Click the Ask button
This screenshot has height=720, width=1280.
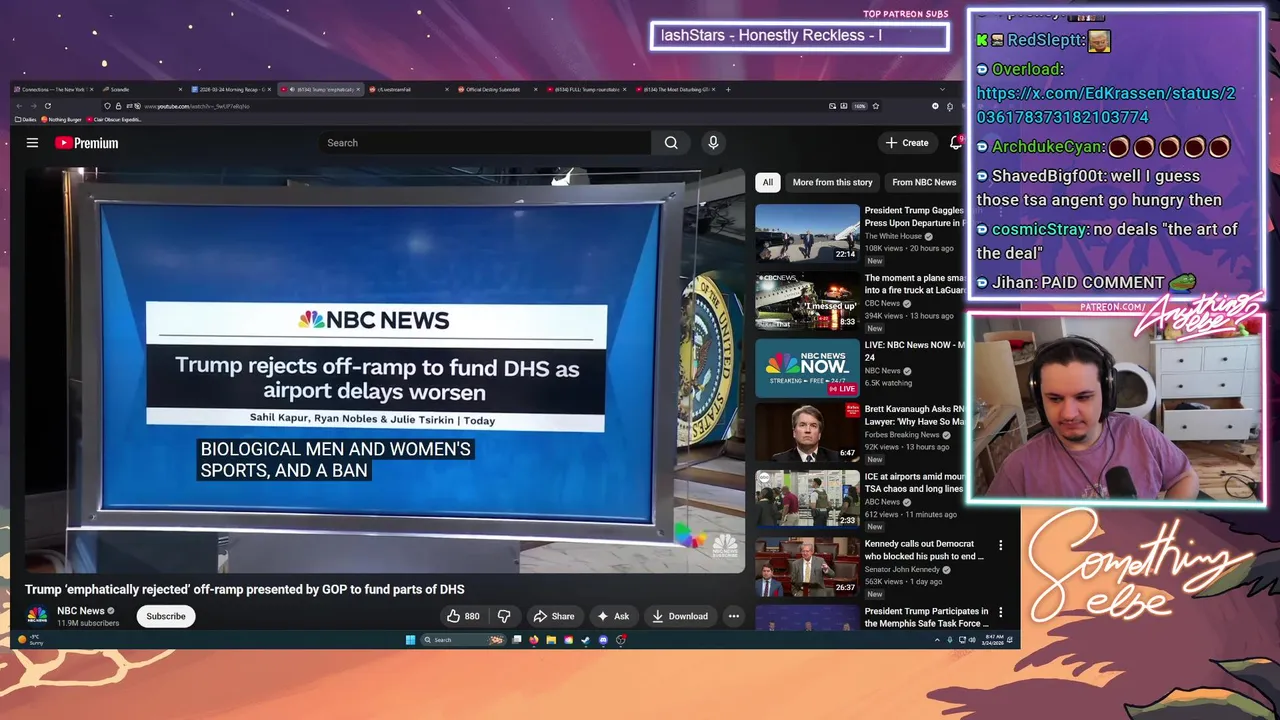point(613,616)
